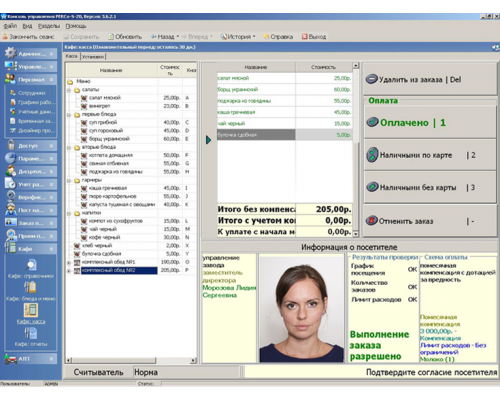Click the Верифик... section icon

point(10,197)
